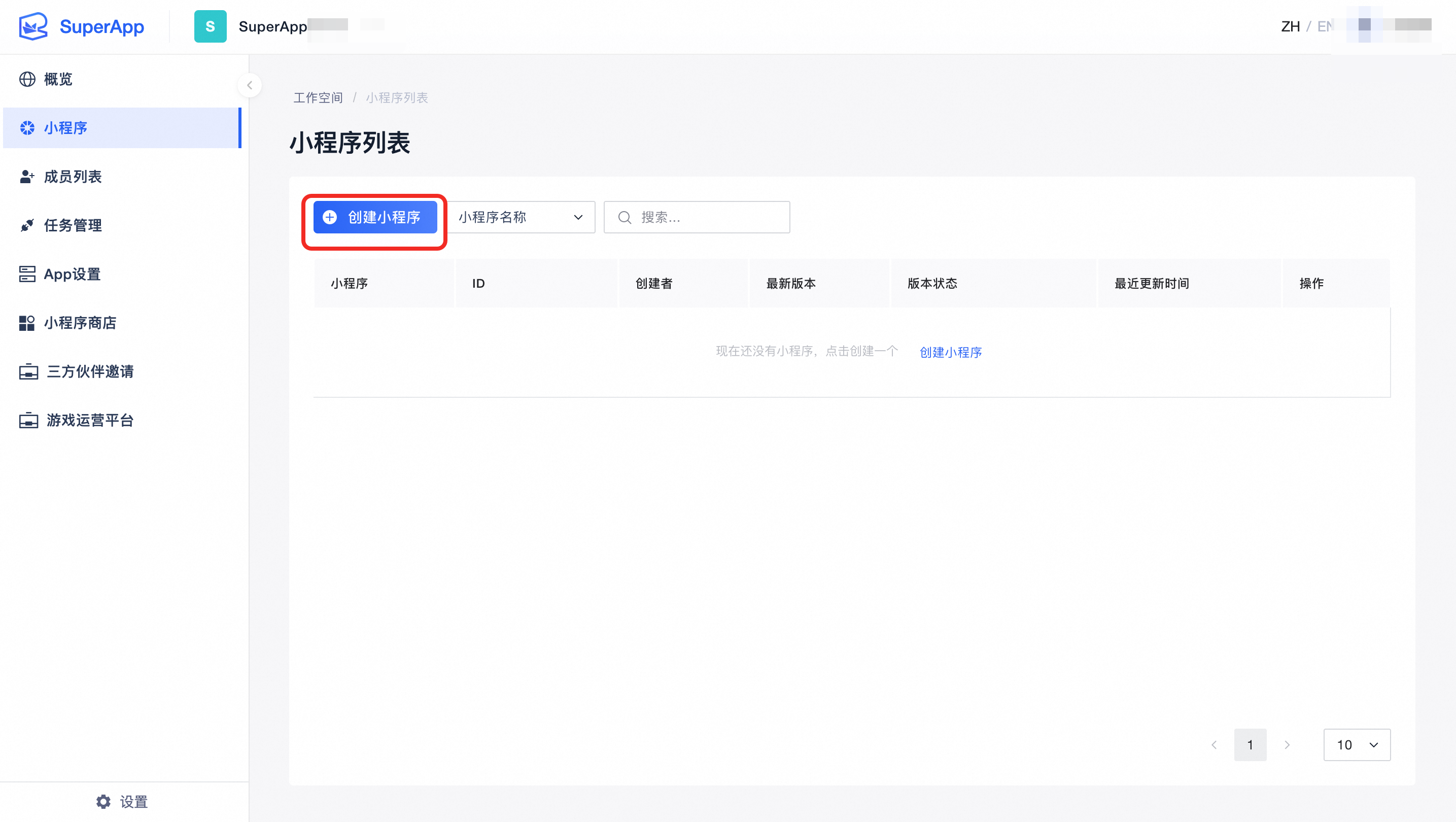
Task: Click the blue 创建小程序 button
Action: [375, 217]
